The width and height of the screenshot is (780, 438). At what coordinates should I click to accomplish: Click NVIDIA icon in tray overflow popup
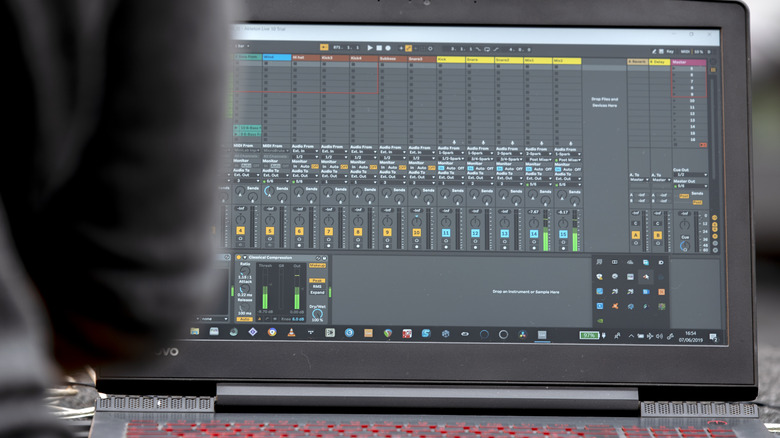tap(599, 321)
